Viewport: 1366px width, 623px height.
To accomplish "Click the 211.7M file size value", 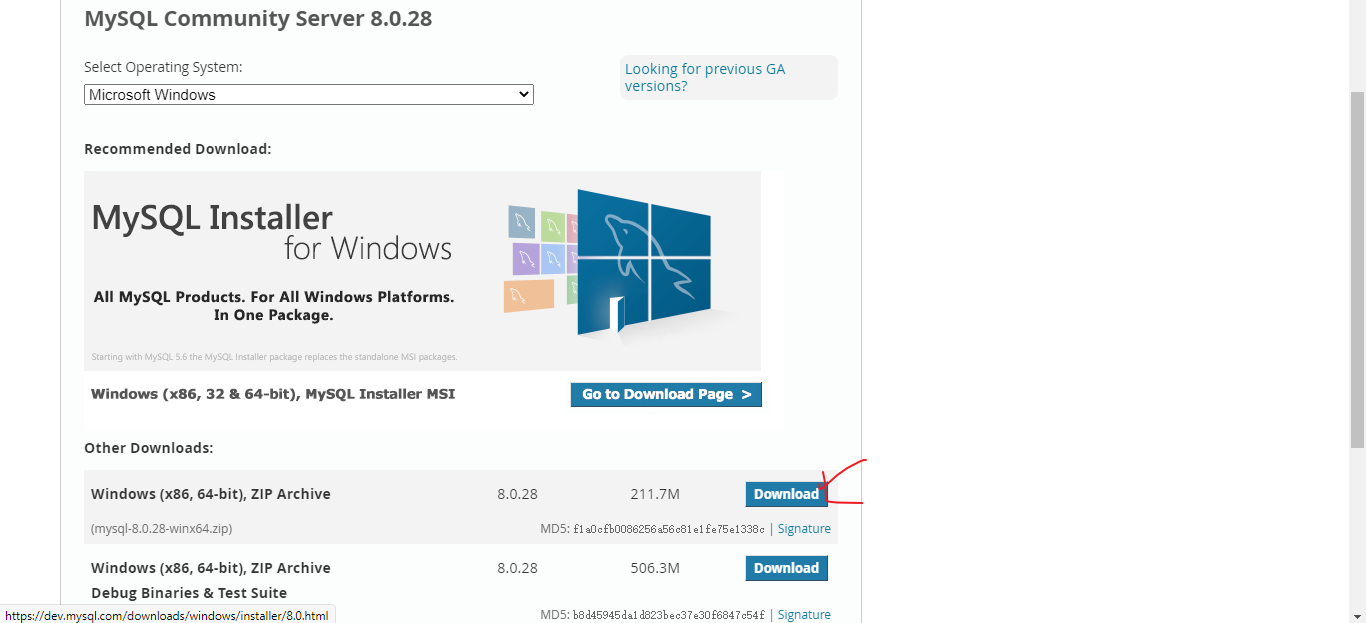I will pos(655,494).
